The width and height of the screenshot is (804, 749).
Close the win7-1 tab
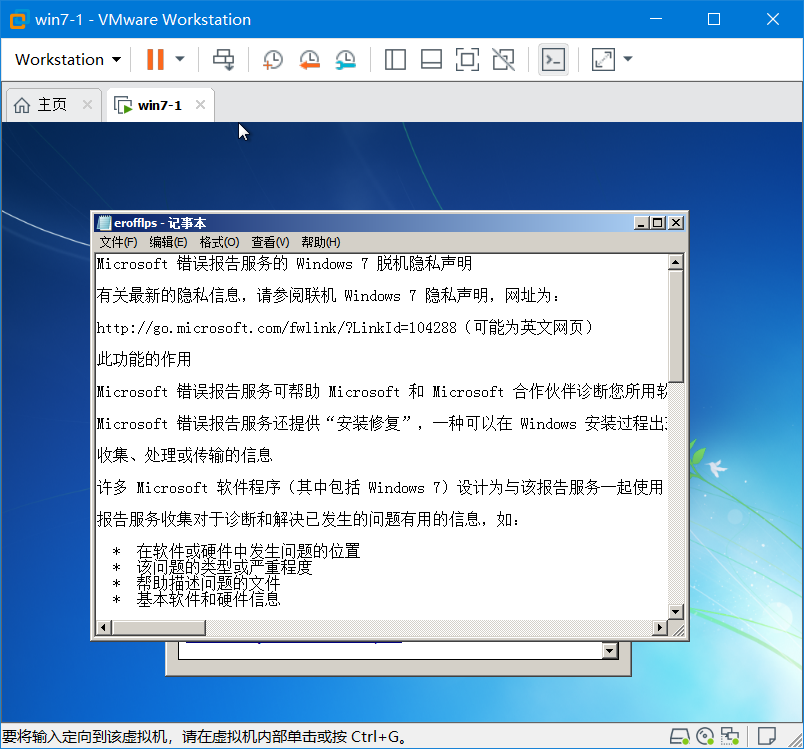click(x=200, y=105)
